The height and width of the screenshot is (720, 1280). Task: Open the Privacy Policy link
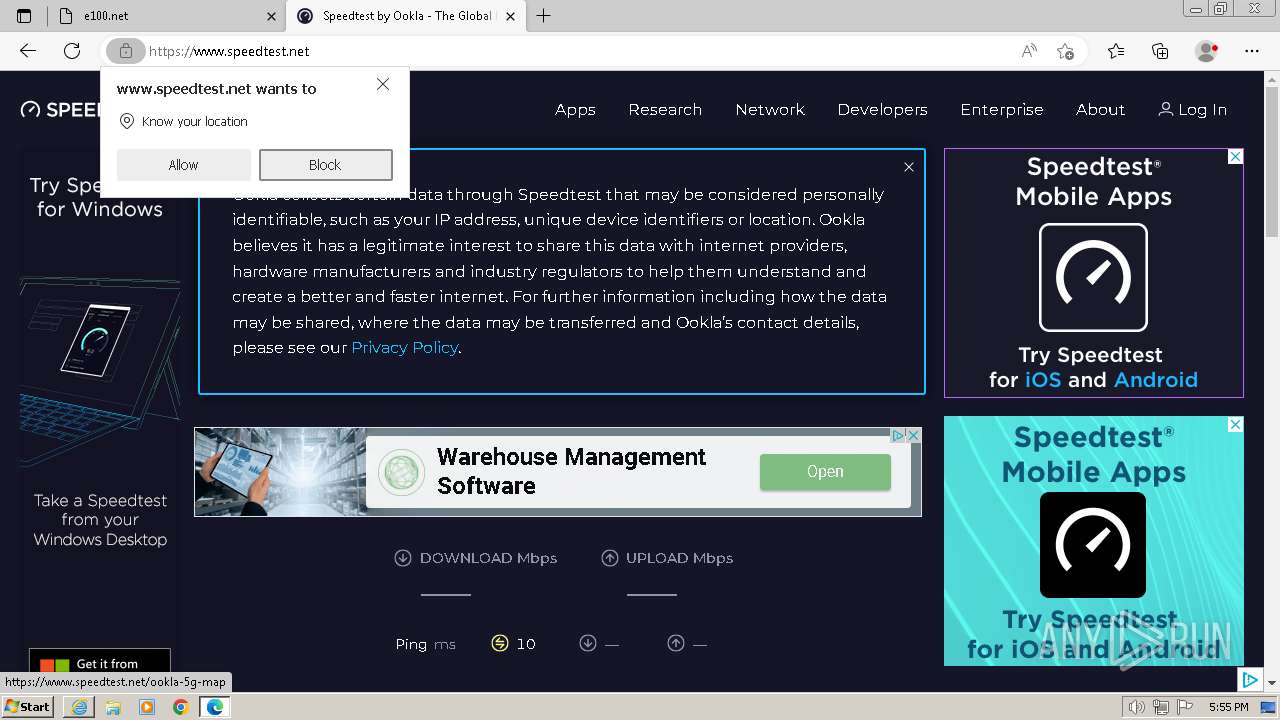tap(404, 347)
